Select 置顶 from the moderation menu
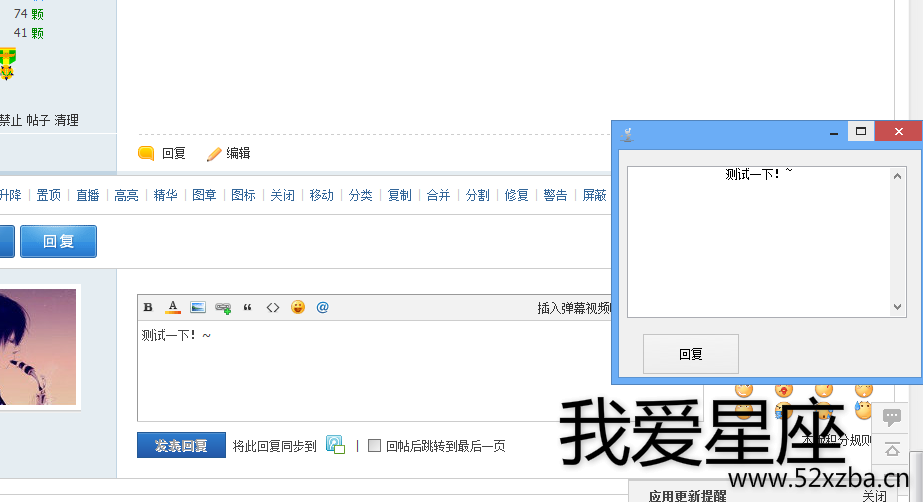Viewport: 923px width, 502px height. [x=48, y=195]
